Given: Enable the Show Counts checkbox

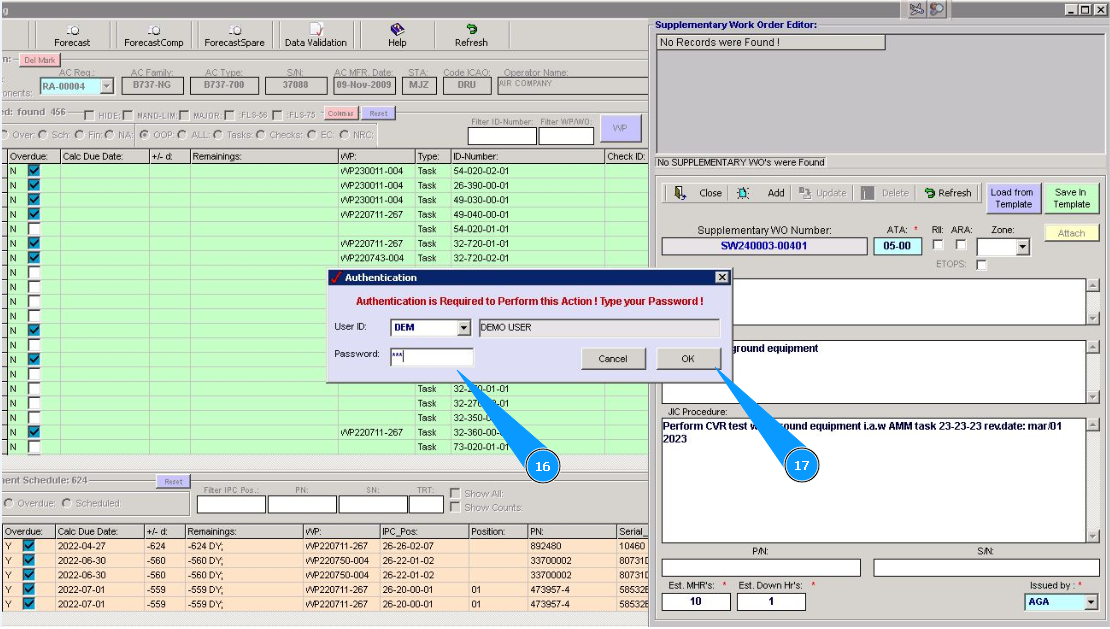Looking at the screenshot, I should [455, 508].
